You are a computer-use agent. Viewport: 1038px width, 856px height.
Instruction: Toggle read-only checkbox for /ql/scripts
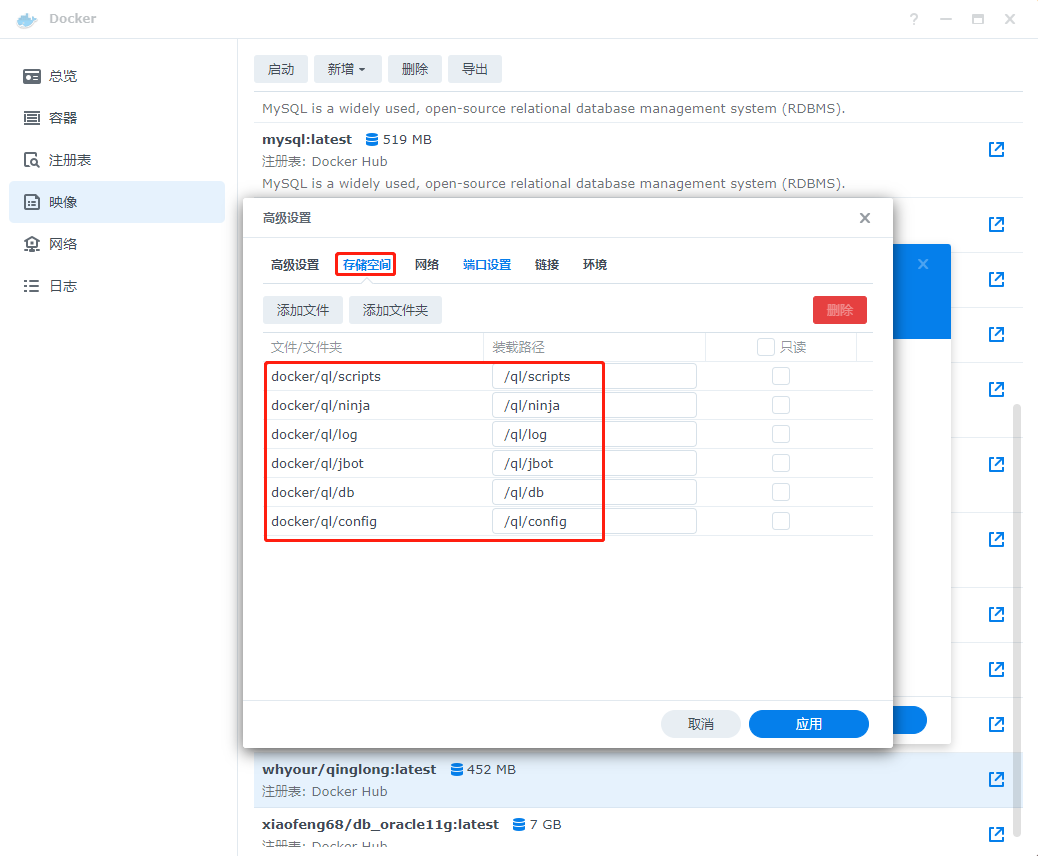781,376
